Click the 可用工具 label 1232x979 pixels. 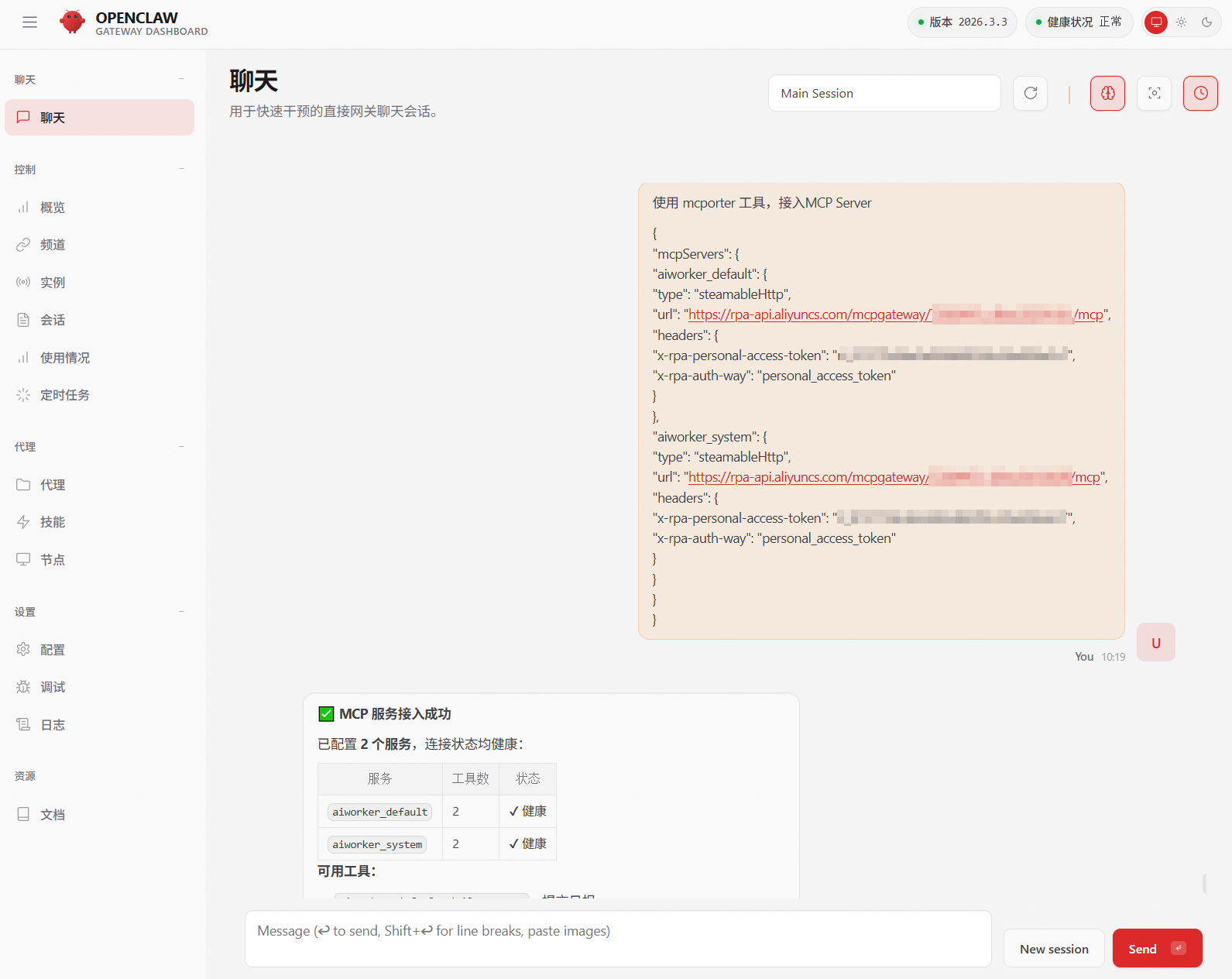click(x=347, y=871)
